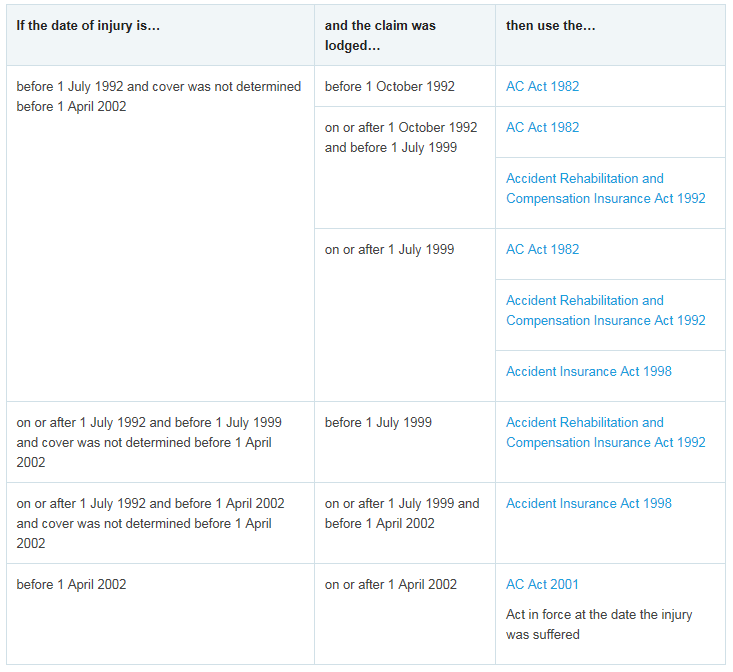Screen dimensions: 733x672
Task: Open the AC Act 2001 link
Action: (542, 585)
